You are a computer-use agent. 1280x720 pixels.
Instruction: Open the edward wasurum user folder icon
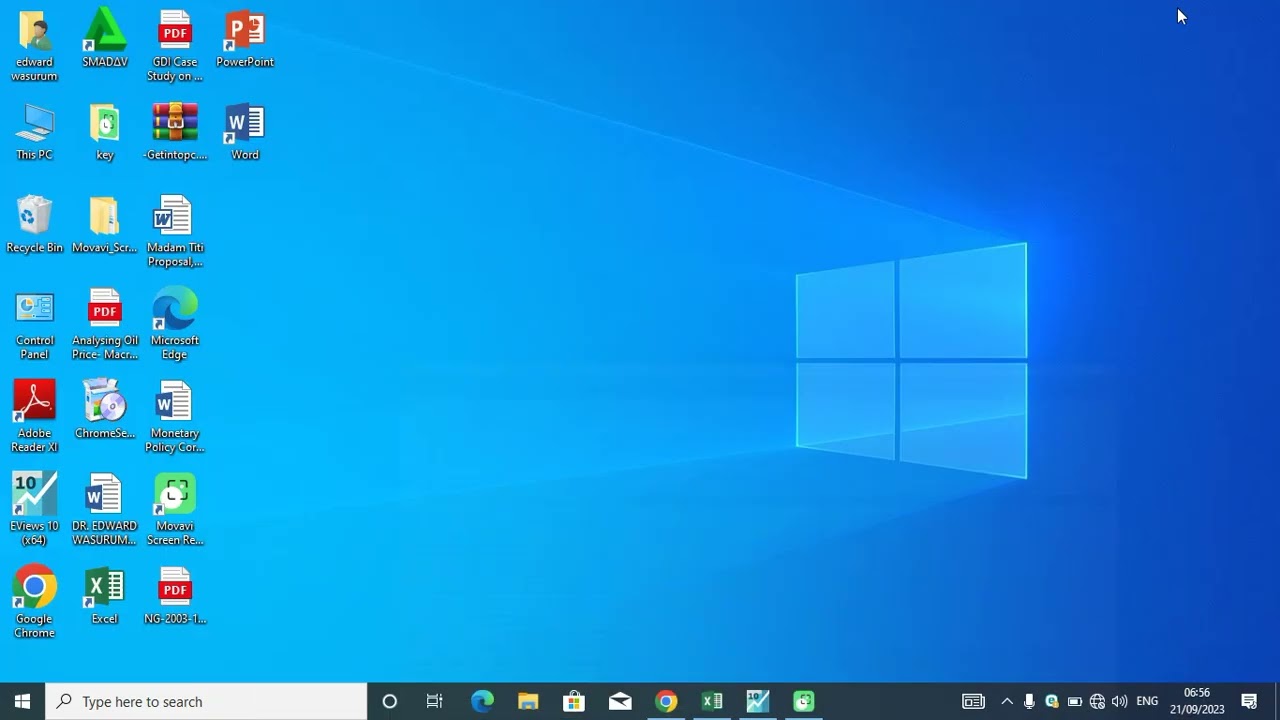(x=35, y=45)
